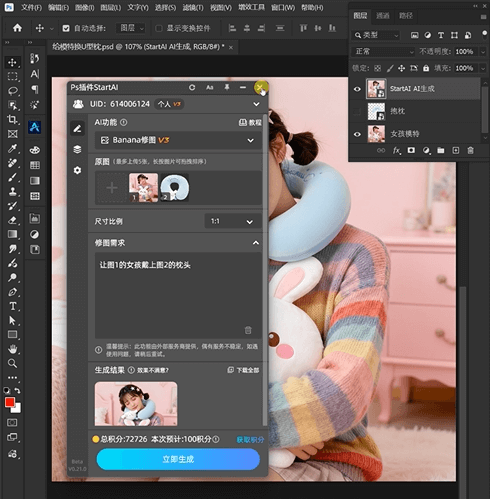The image size is (490, 499).
Task: Click the Home icon in options bar
Action: click(x=17, y=28)
